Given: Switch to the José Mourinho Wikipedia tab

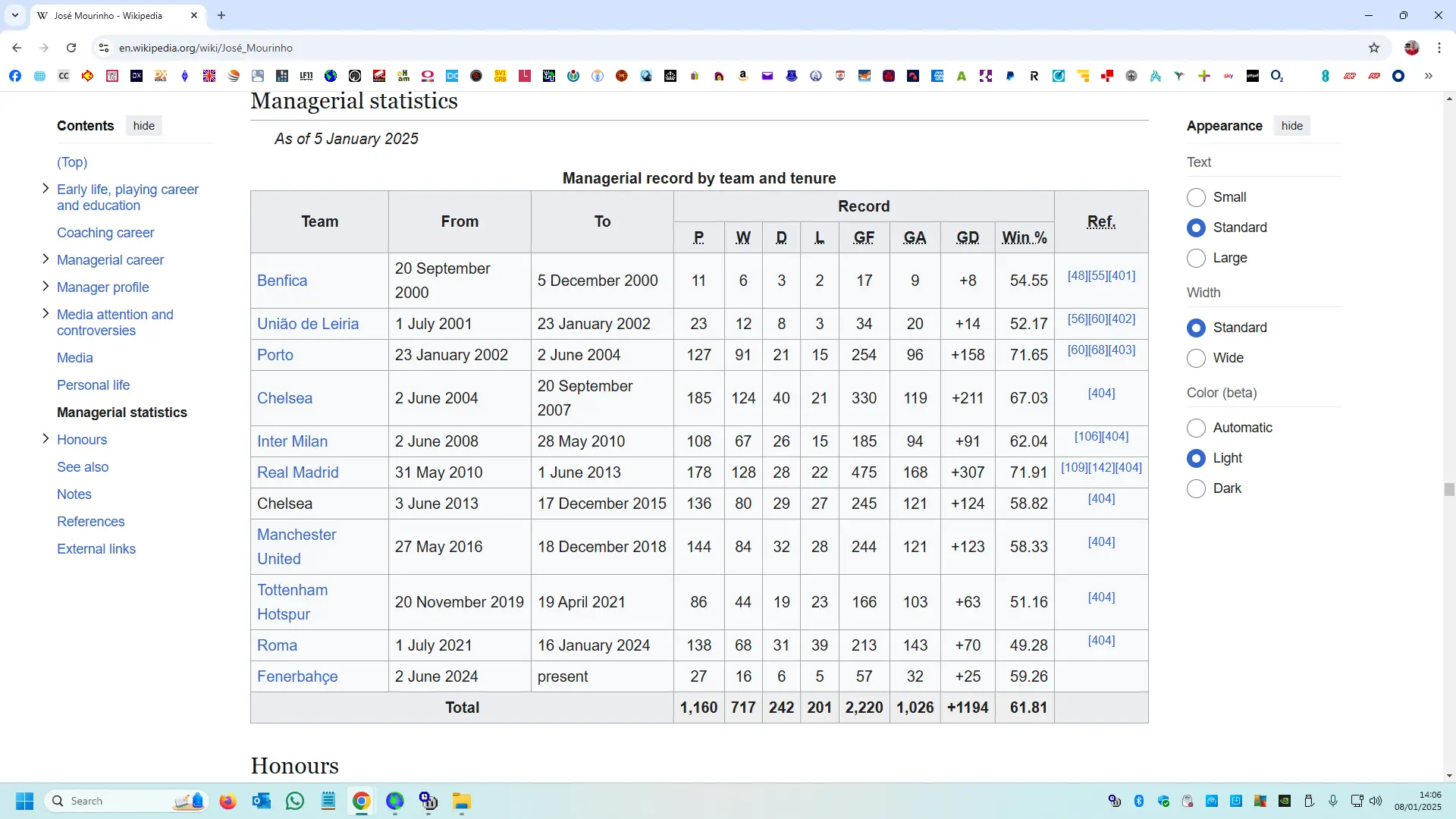Looking at the screenshot, I should [108, 15].
